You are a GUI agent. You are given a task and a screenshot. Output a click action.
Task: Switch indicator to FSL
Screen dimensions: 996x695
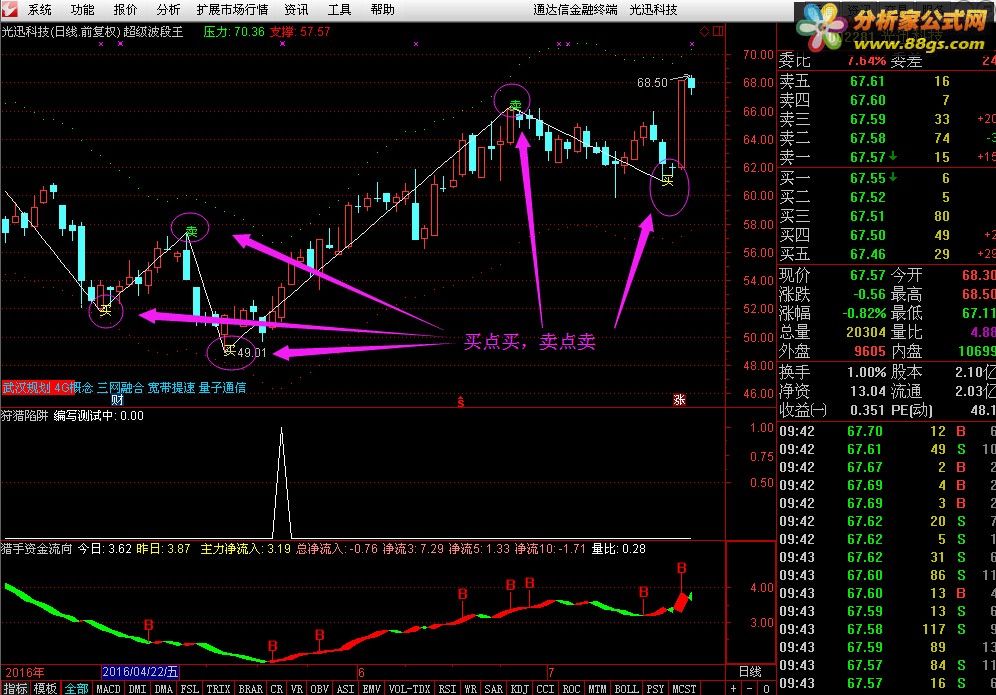[189, 689]
